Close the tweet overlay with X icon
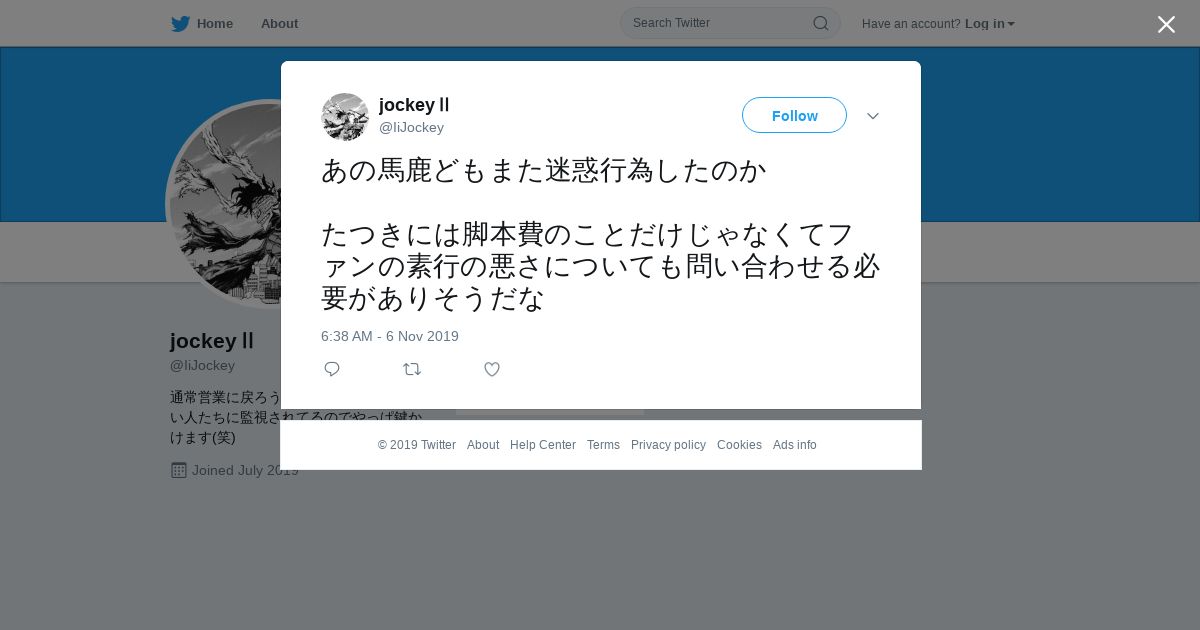This screenshot has height=630, width=1200. click(1166, 24)
